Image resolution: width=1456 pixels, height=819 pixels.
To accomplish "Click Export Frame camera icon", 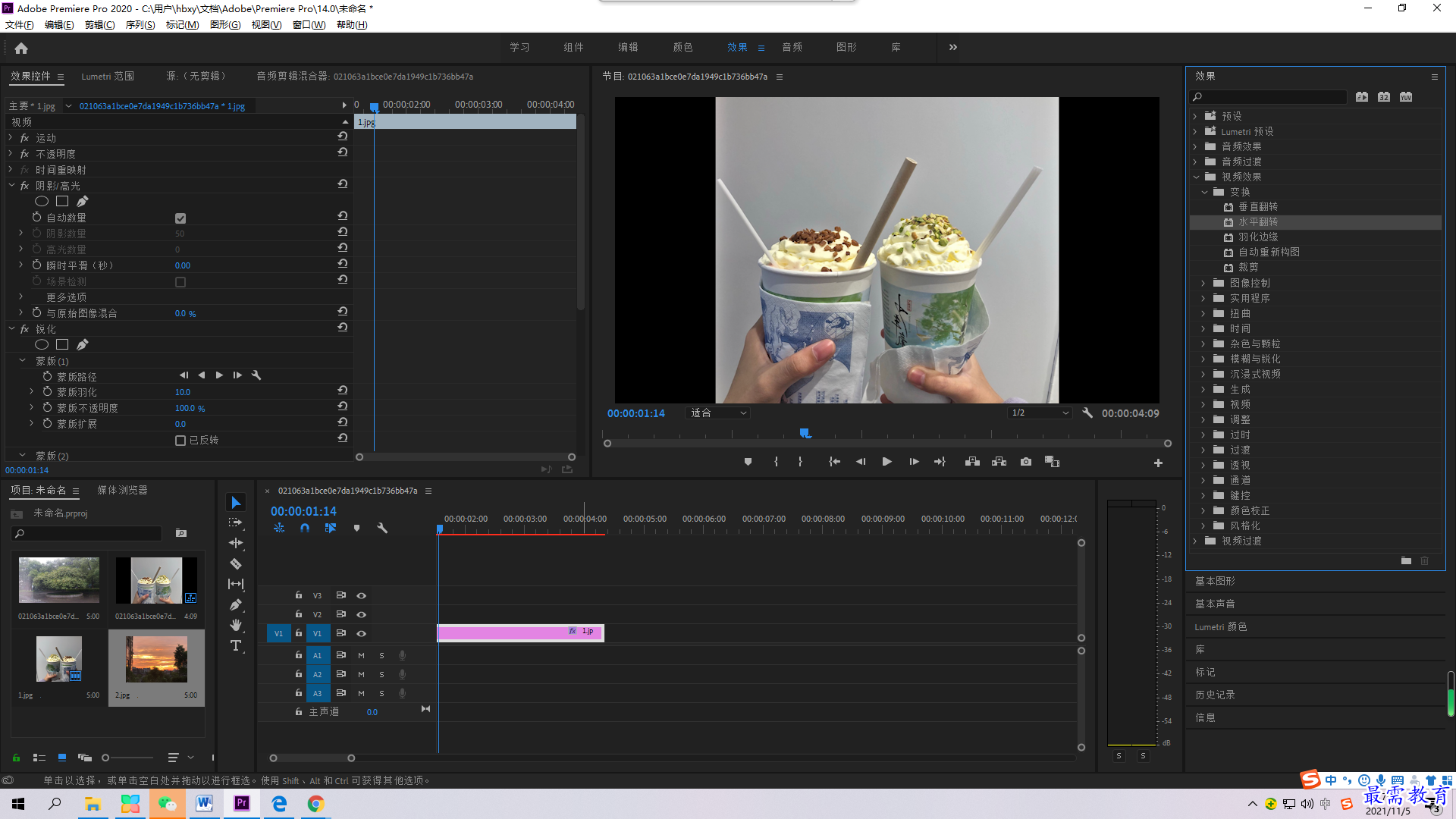I will pyautogui.click(x=1026, y=462).
